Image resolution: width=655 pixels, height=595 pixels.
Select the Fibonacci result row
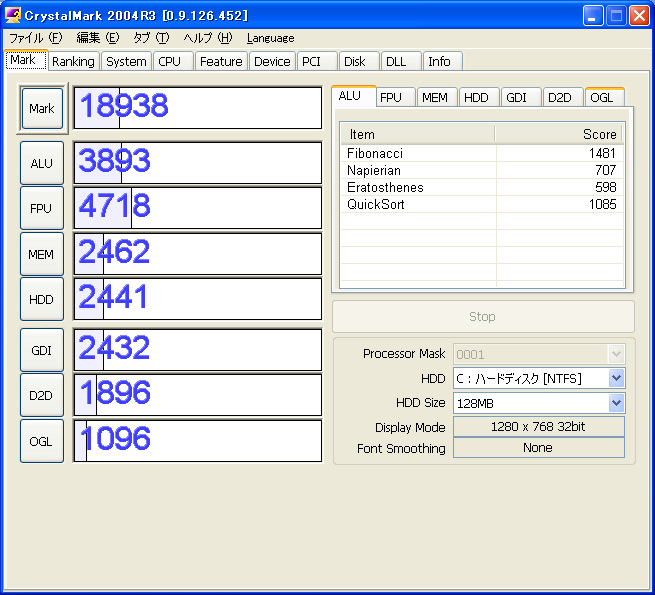point(482,153)
